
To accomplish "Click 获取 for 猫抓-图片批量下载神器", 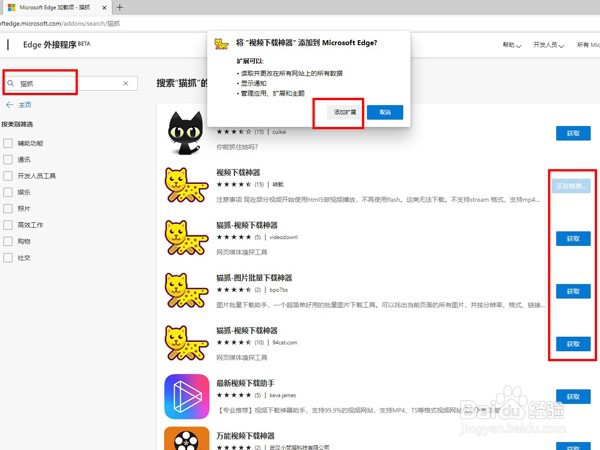I will point(573,291).
